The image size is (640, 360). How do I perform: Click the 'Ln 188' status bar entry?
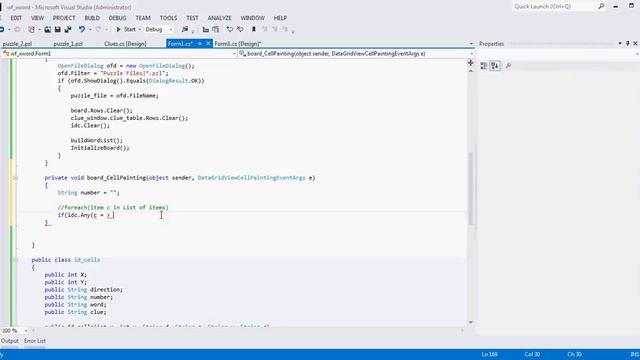[x=489, y=354]
